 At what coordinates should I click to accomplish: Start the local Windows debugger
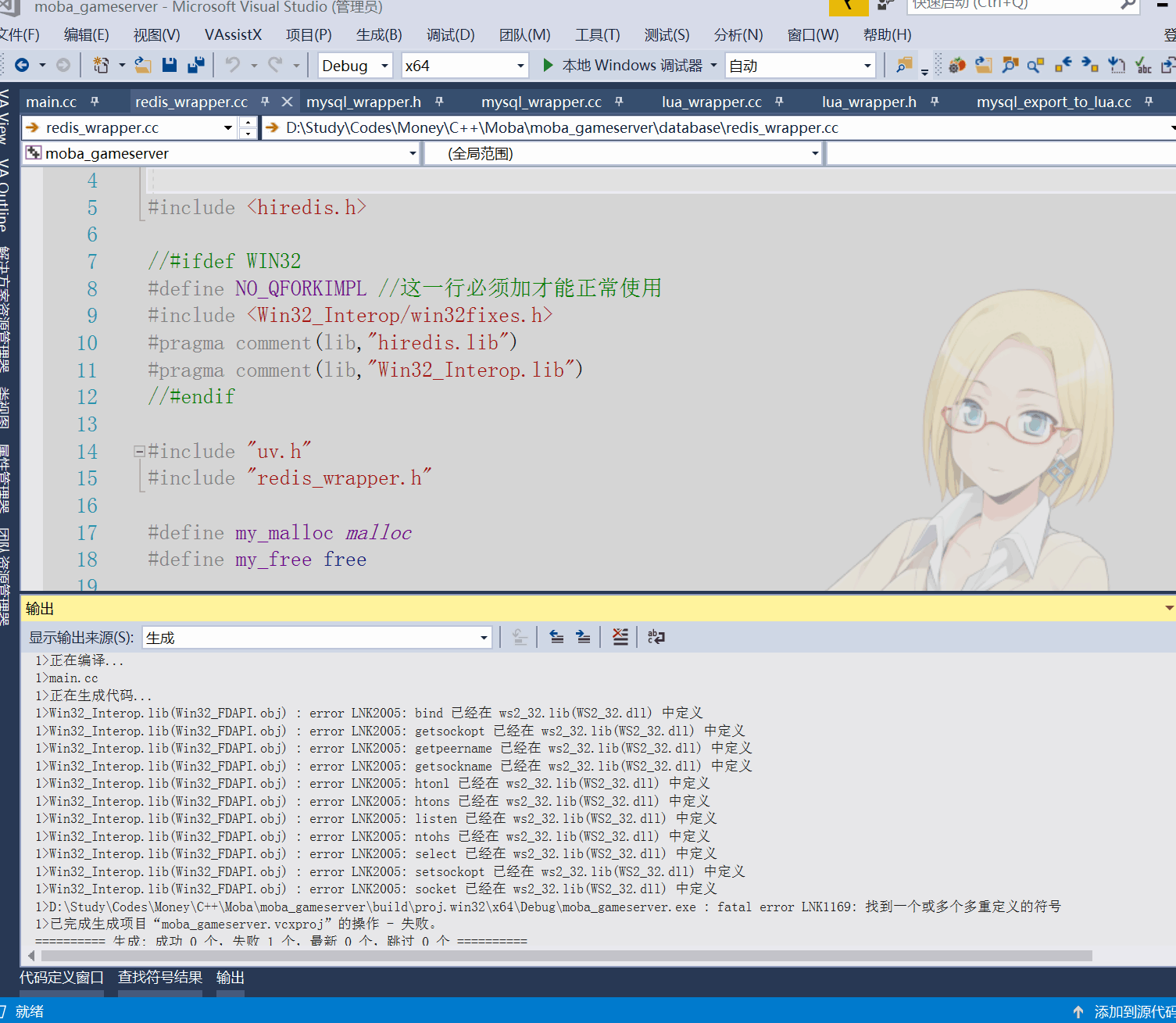(x=623, y=66)
